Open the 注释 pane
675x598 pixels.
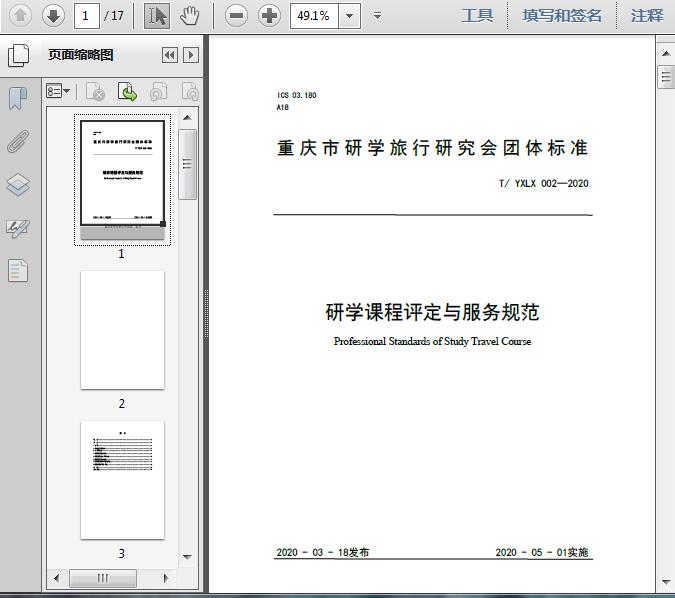647,16
